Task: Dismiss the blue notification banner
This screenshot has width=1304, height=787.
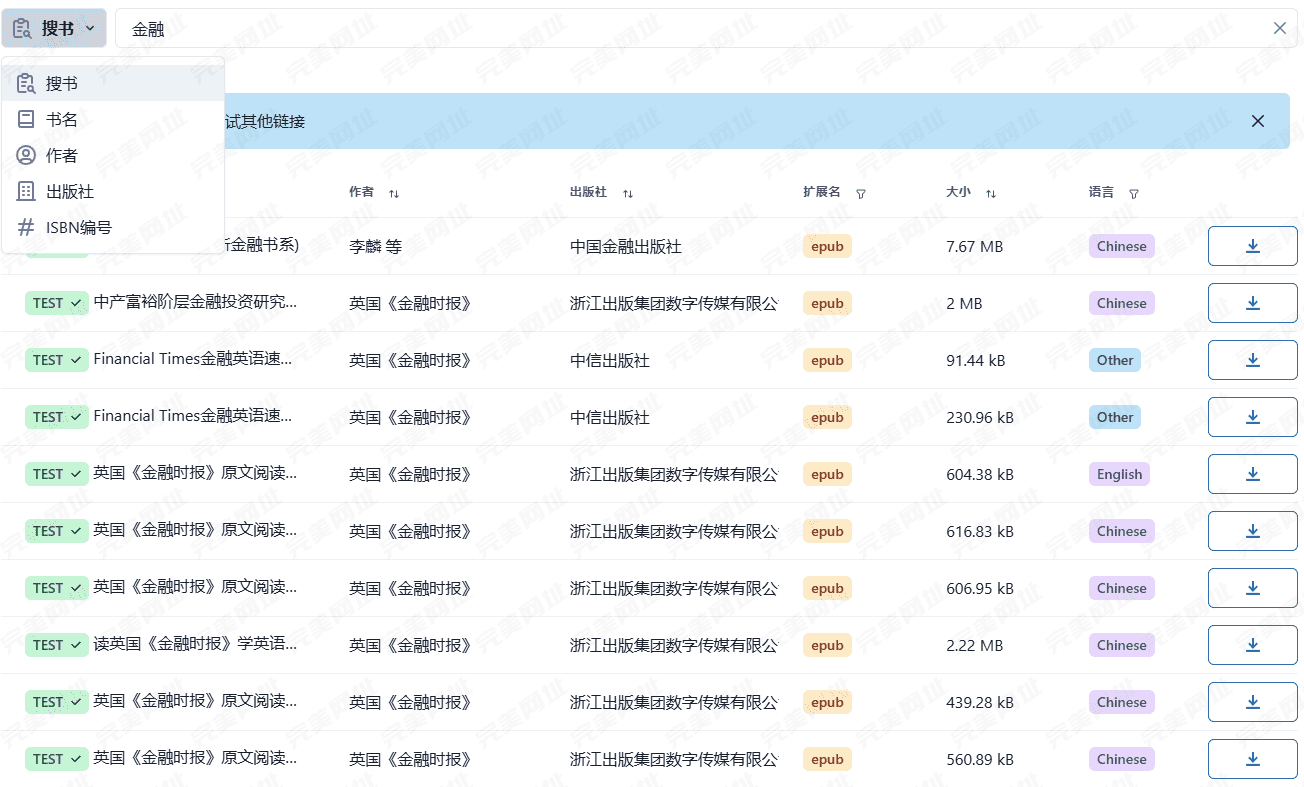Action: [1258, 121]
